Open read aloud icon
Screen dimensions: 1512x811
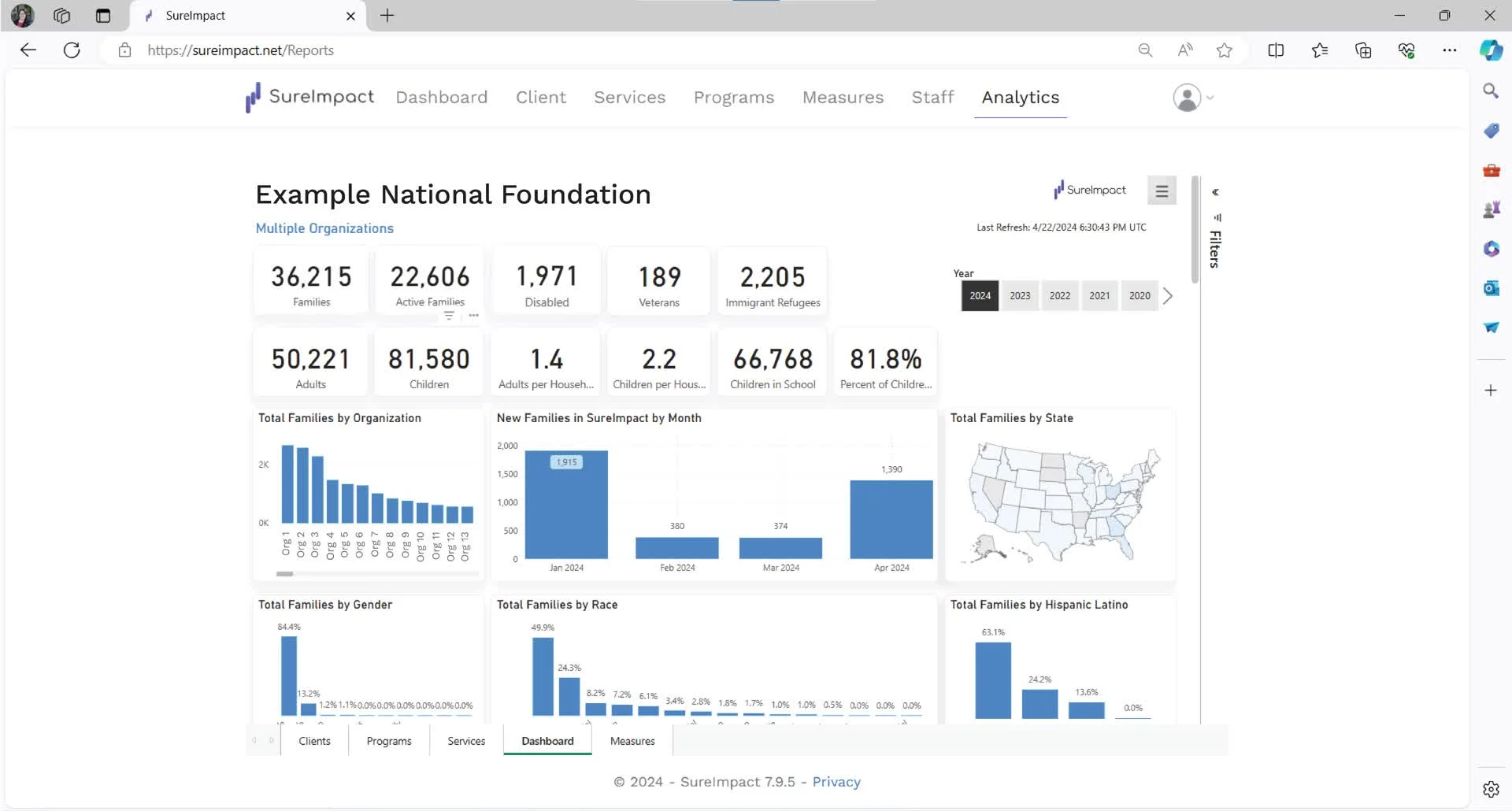[x=1184, y=50]
